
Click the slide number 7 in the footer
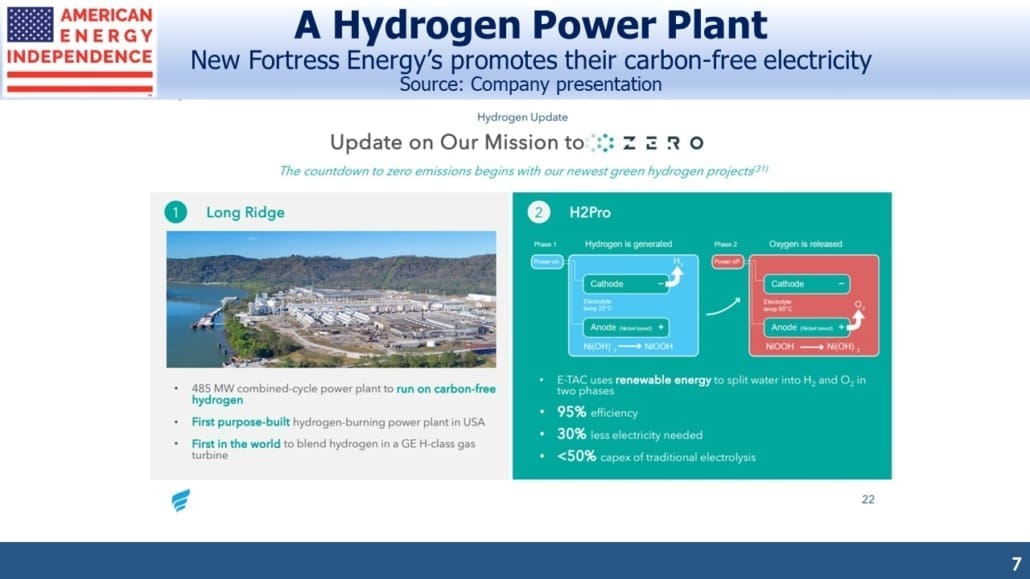click(x=1016, y=564)
